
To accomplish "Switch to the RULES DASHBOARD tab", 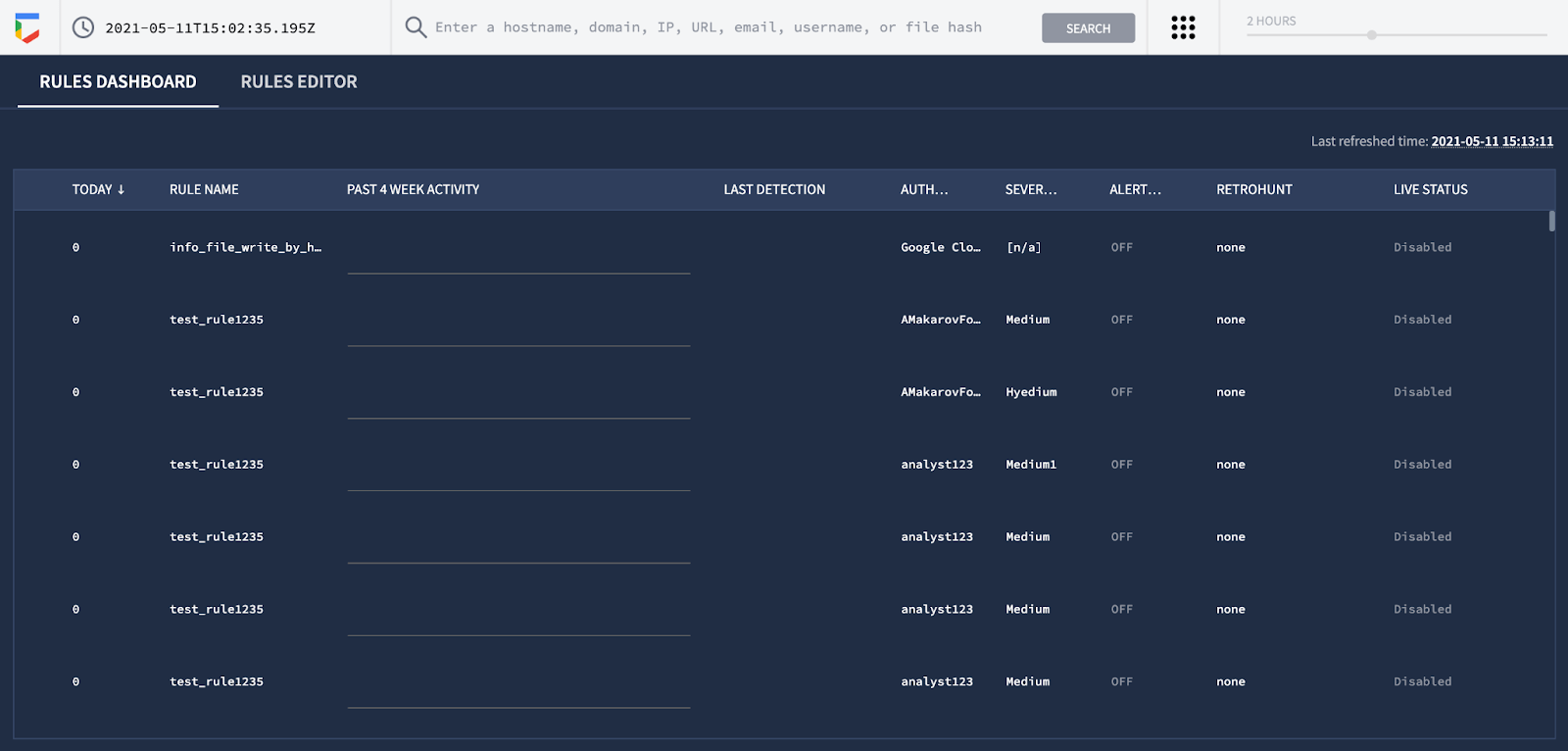I will pyautogui.click(x=118, y=82).
